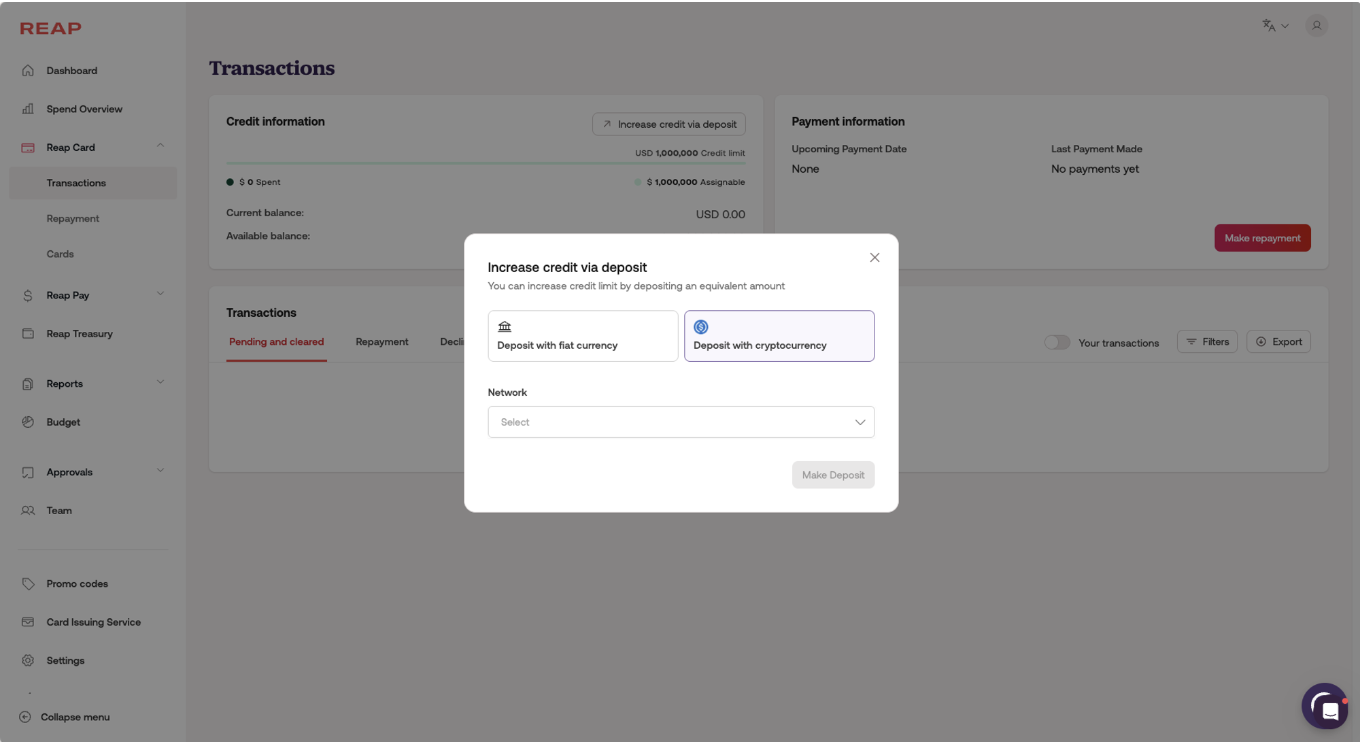Open the chat support widget
The height and width of the screenshot is (742, 1364).
[x=1325, y=706]
